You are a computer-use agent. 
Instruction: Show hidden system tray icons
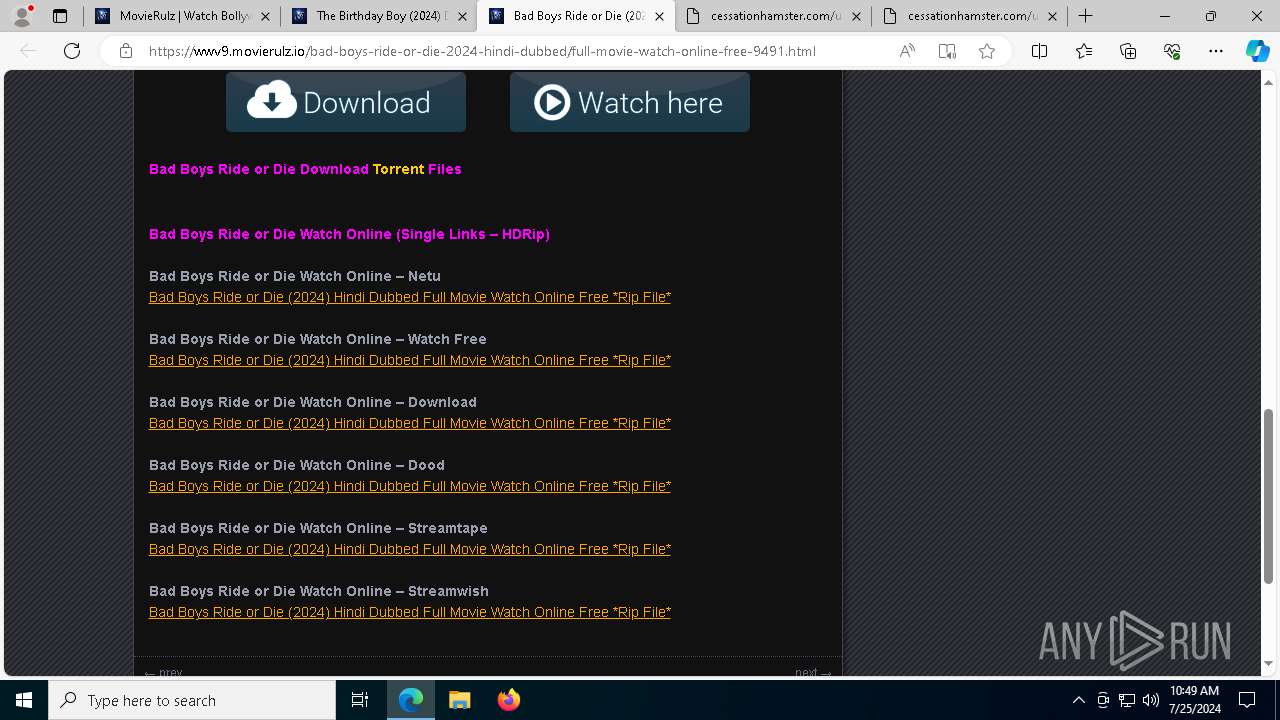click(1079, 700)
